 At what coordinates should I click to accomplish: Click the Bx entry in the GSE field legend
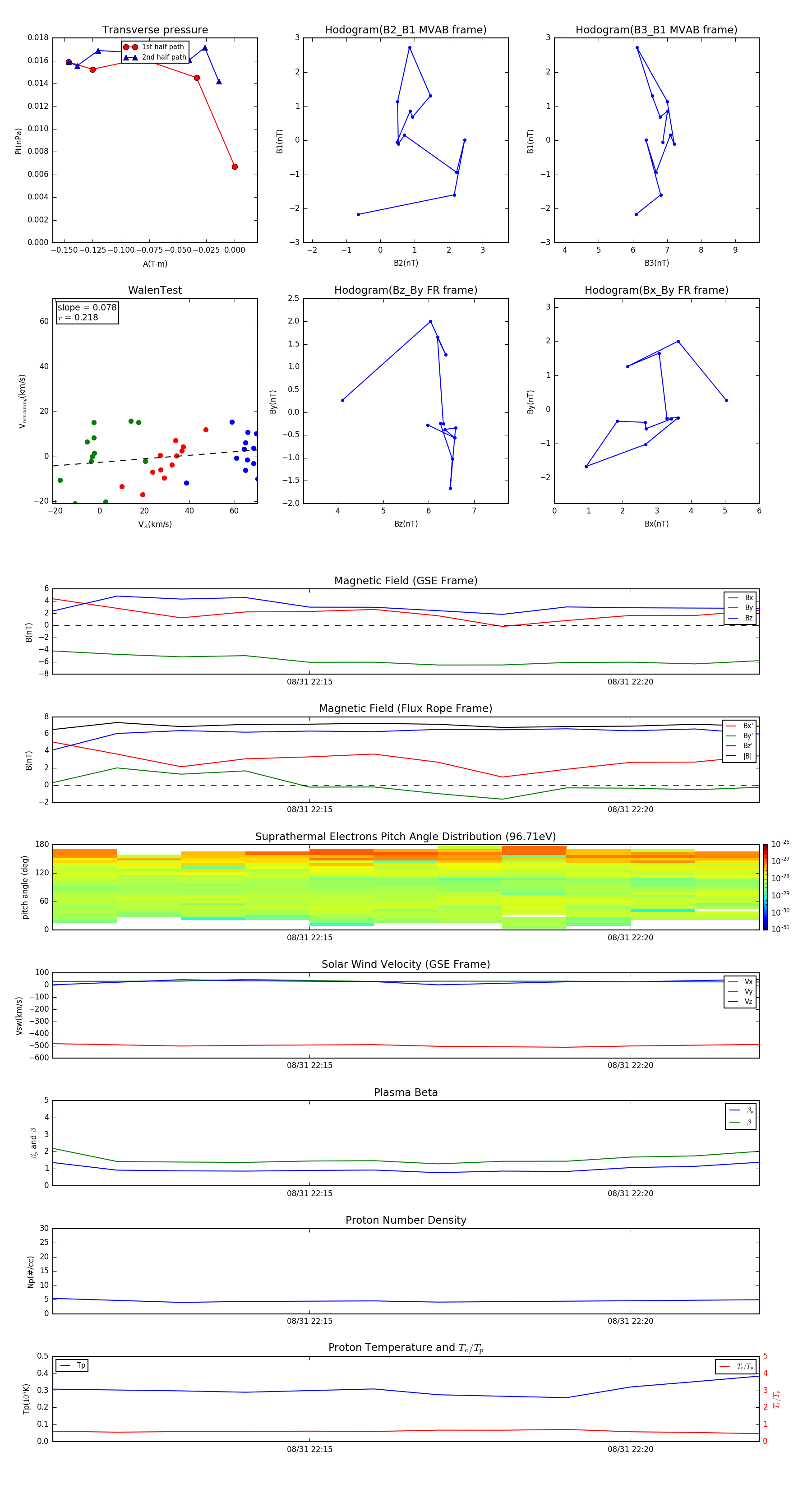point(740,598)
